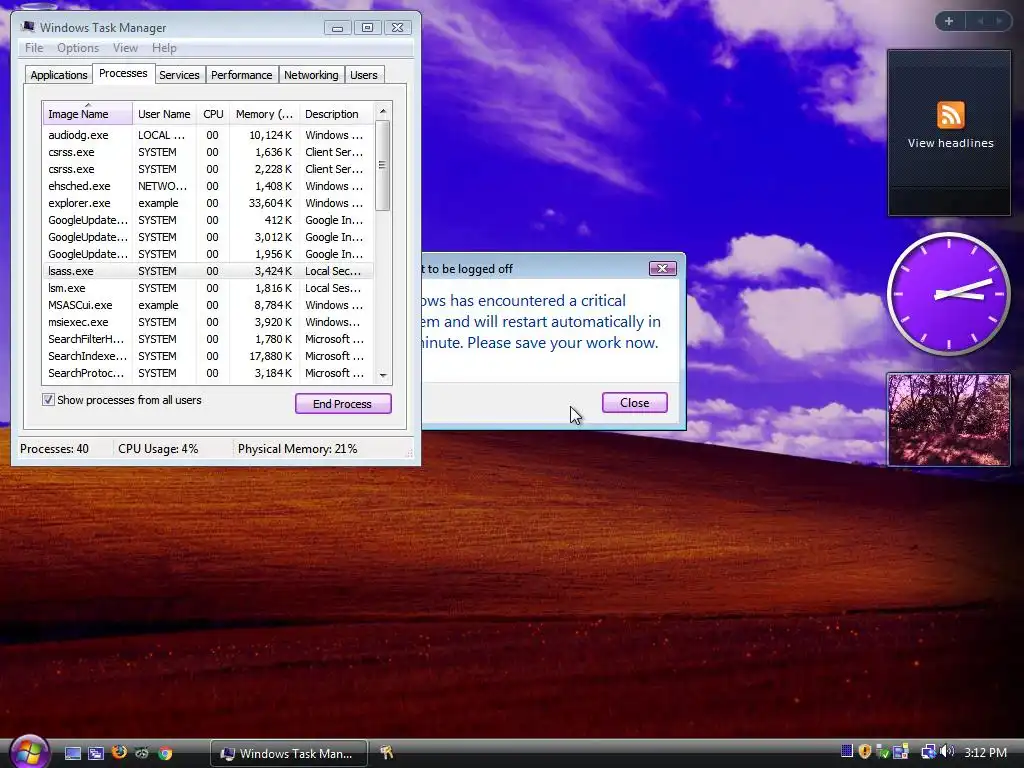The height and width of the screenshot is (768, 1024).
Task: Click the process list vertical scrollbar thumb
Action: pos(383,165)
